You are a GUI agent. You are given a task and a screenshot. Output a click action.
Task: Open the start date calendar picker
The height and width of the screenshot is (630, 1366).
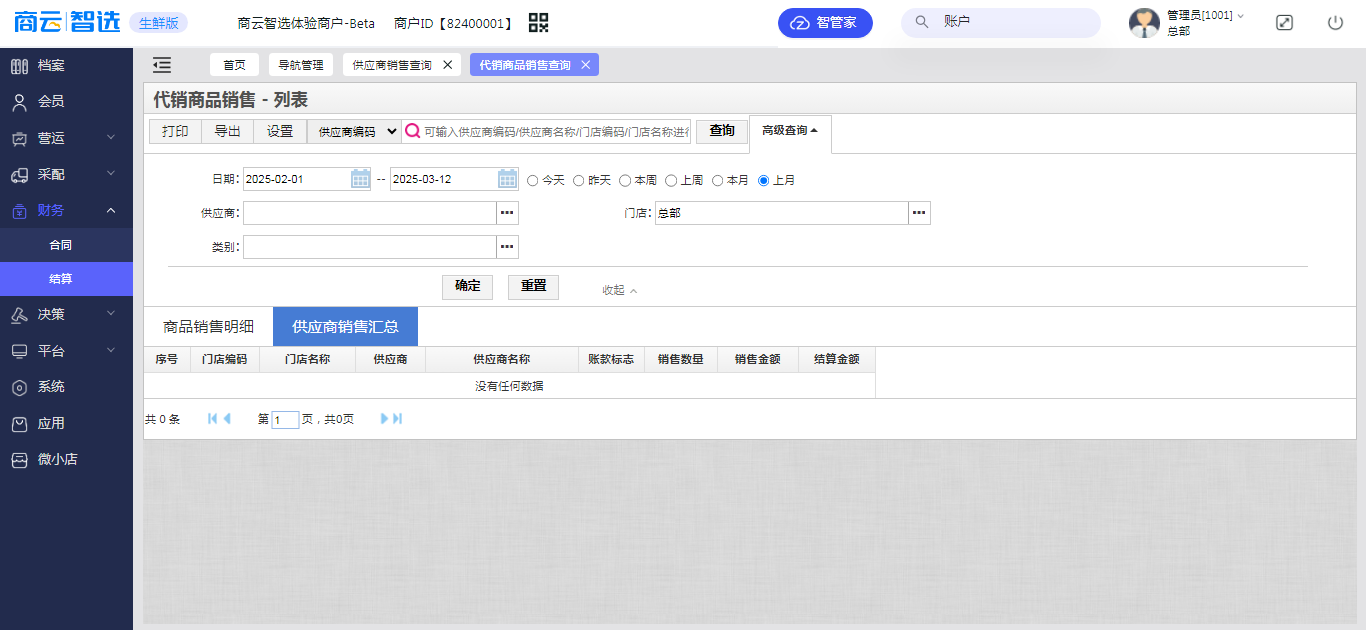(360, 179)
